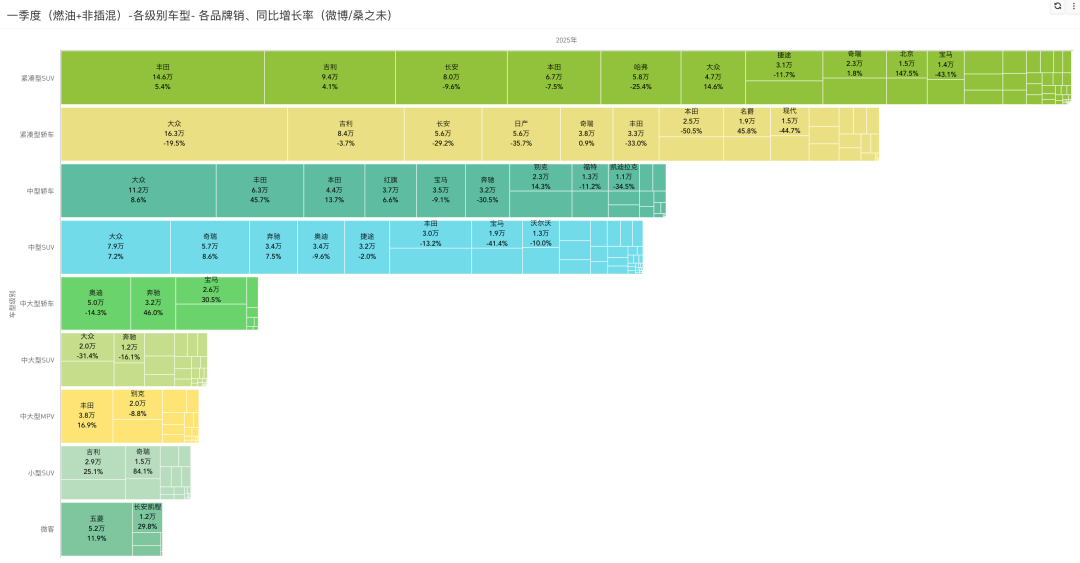Click the 哈弗 5.8万 tile
The width and height of the screenshot is (1080, 563).
click(641, 77)
